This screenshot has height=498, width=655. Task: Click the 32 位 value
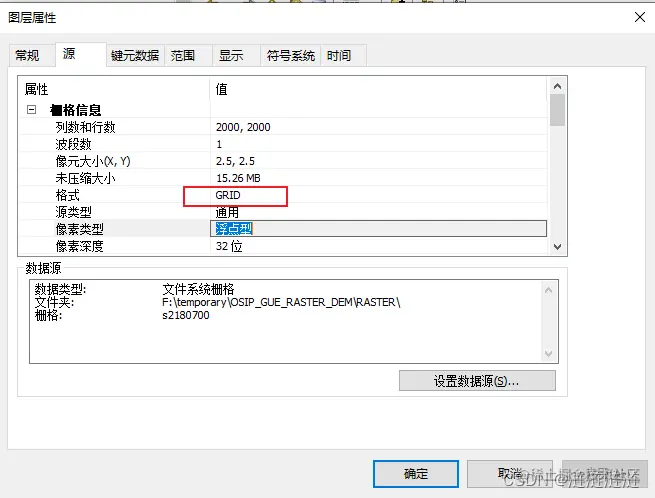point(229,246)
